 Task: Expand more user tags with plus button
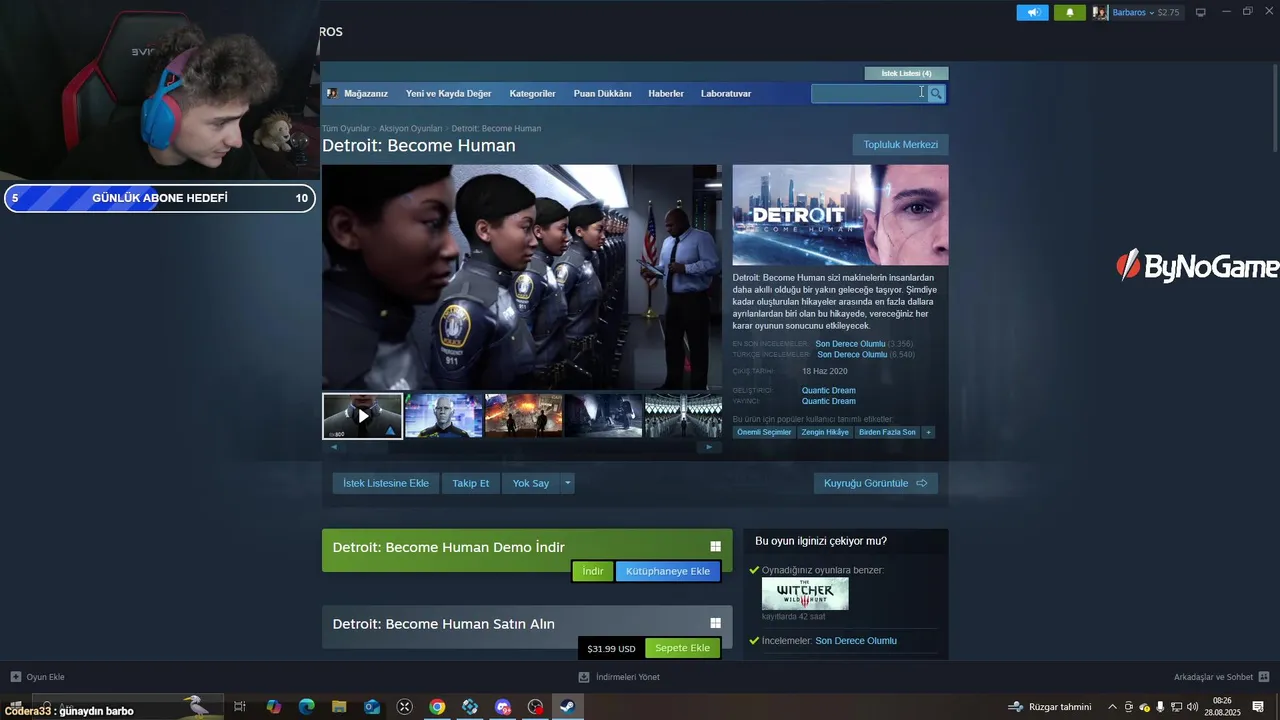(x=928, y=432)
